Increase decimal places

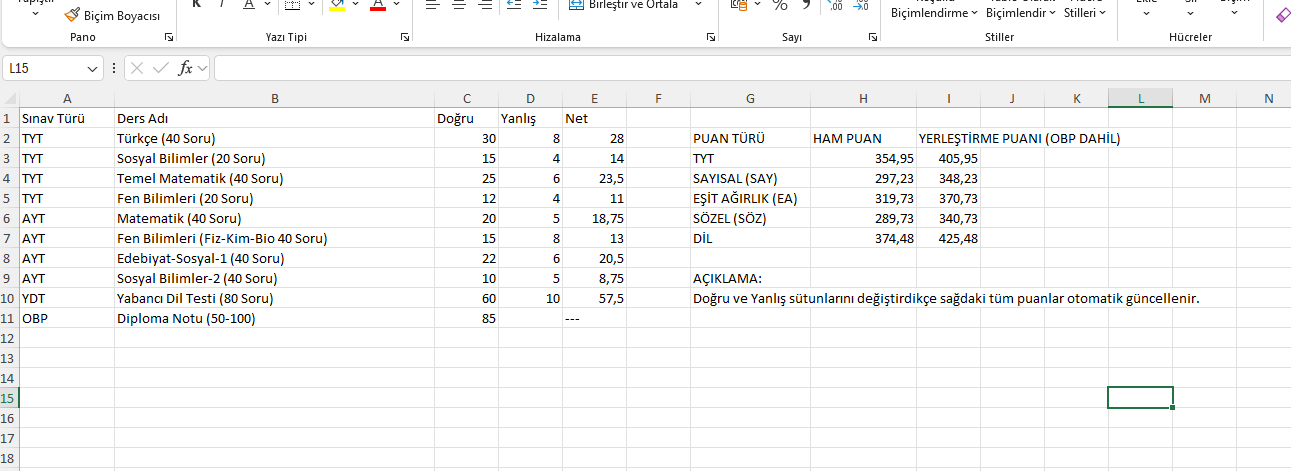835,5
